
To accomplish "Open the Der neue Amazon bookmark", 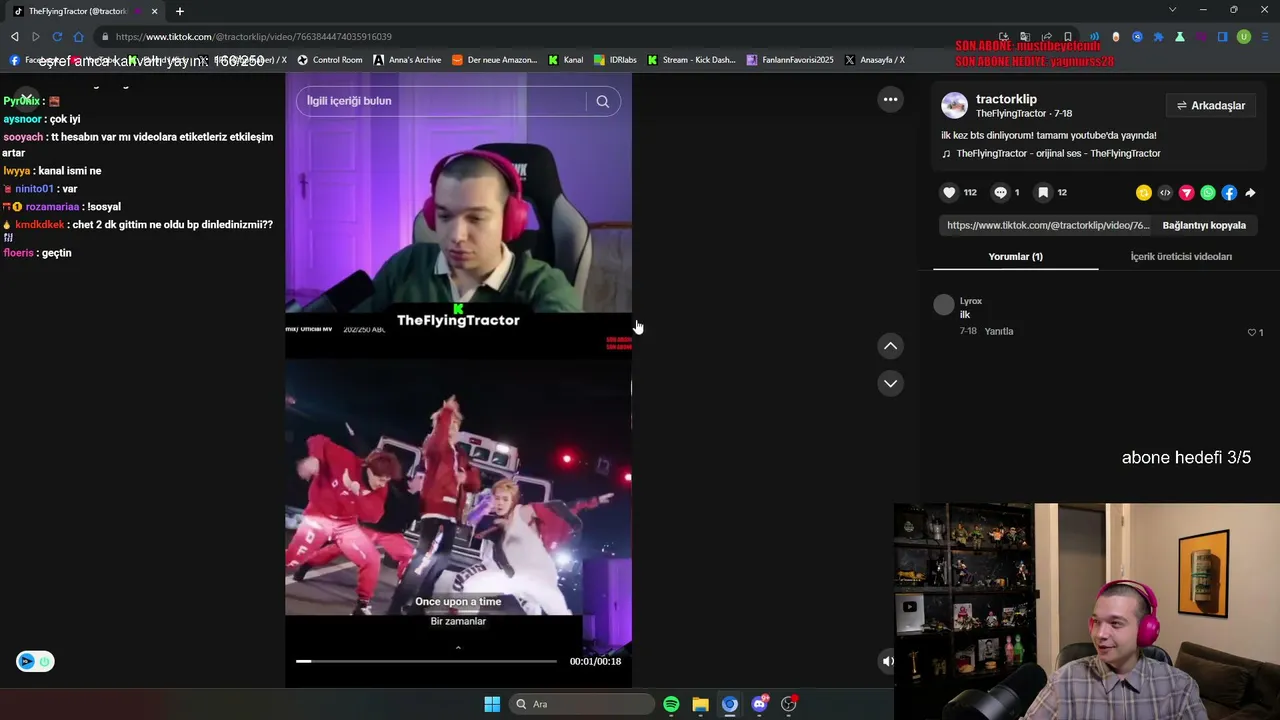I will tap(495, 60).
